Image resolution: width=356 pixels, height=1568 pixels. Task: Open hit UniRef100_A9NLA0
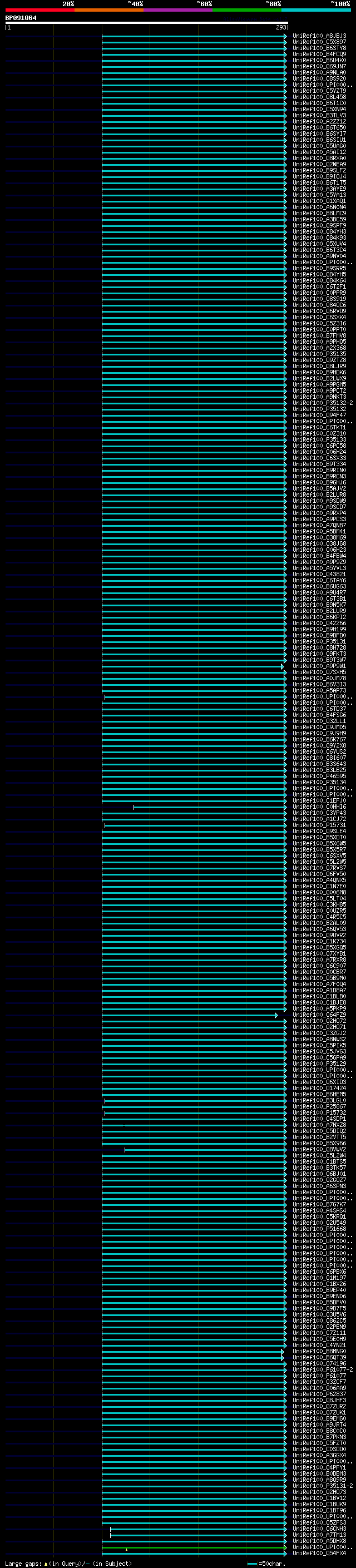[x=319, y=72]
